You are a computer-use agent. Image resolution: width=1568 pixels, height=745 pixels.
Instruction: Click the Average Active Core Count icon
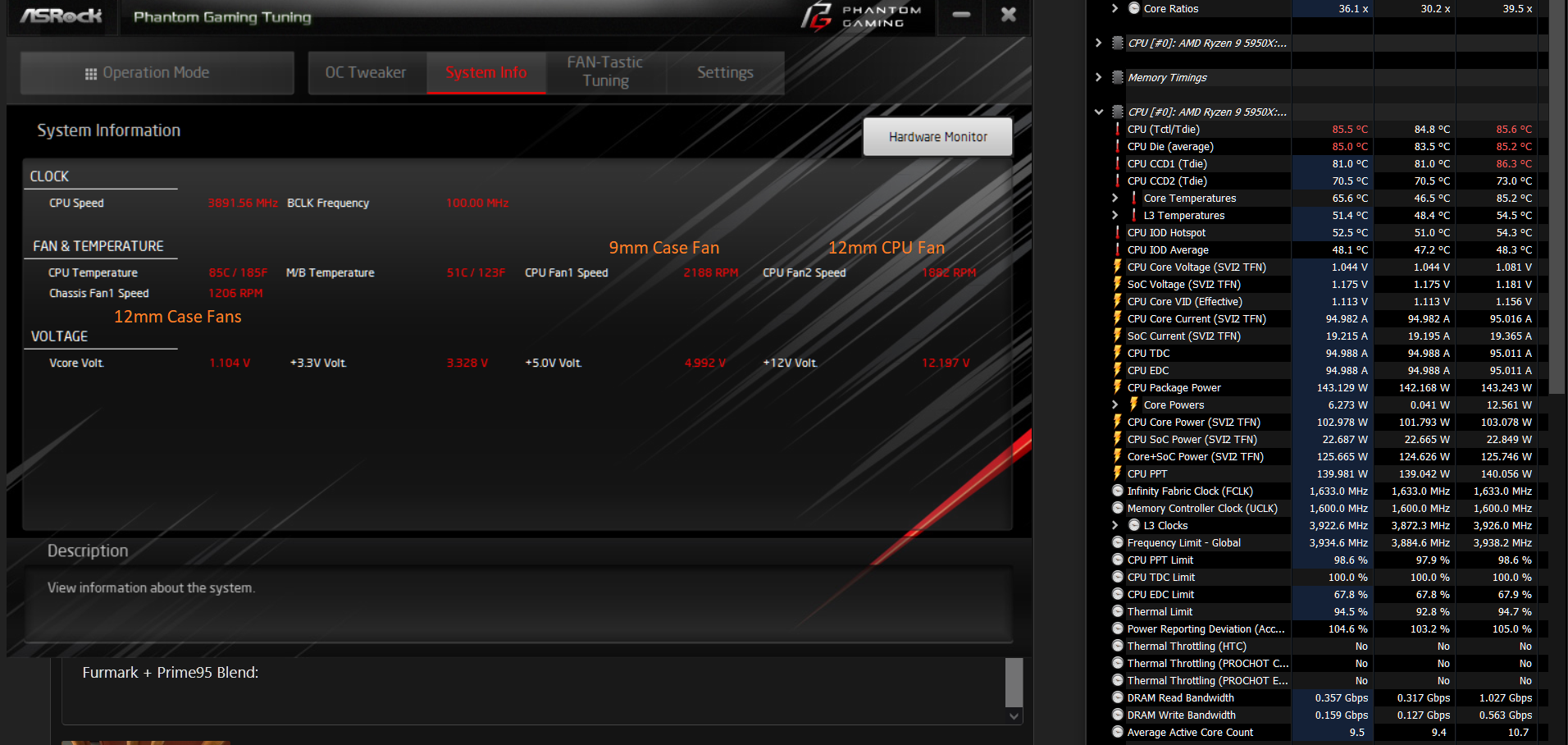[1118, 732]
